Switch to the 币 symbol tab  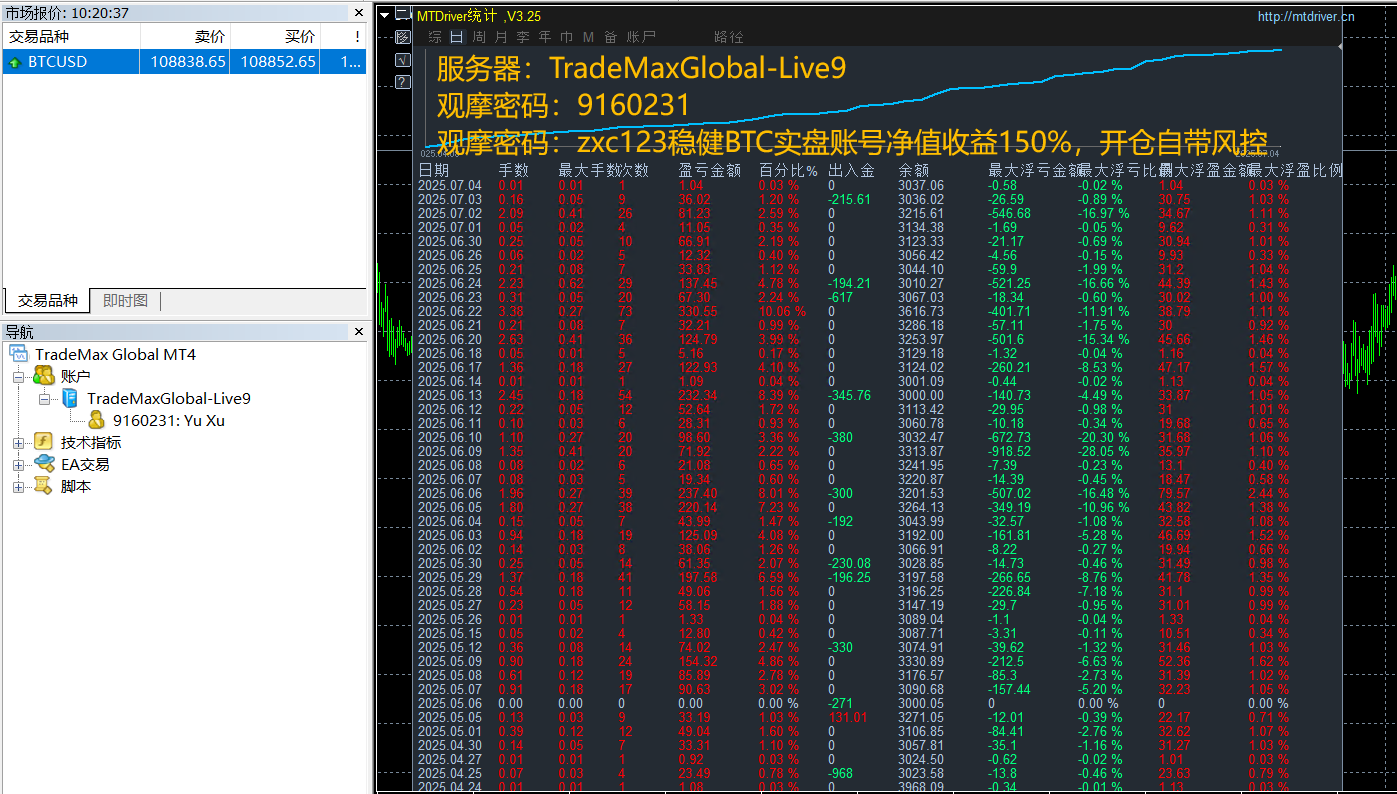click(x=567, y=37)
